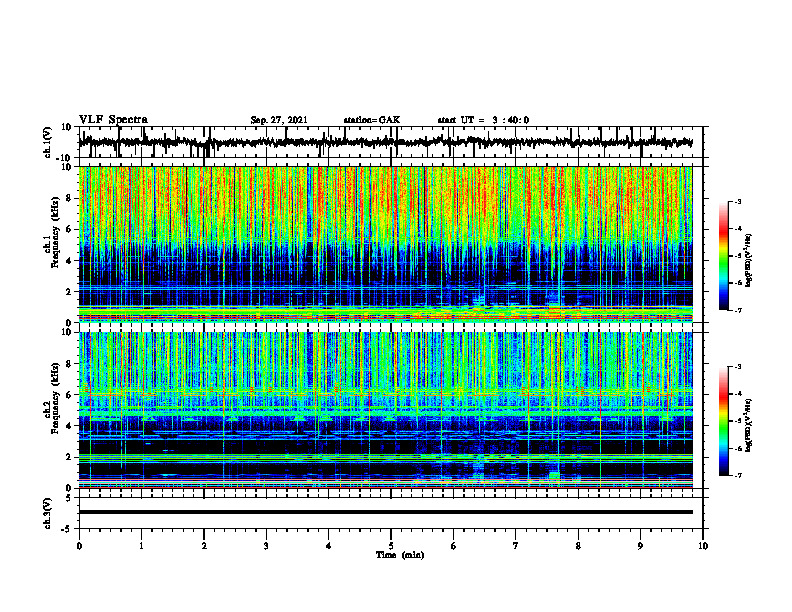Click the ch.1 voltage waveform trace
This screenshot has height=612, width=792.
(x=385, y=142)
